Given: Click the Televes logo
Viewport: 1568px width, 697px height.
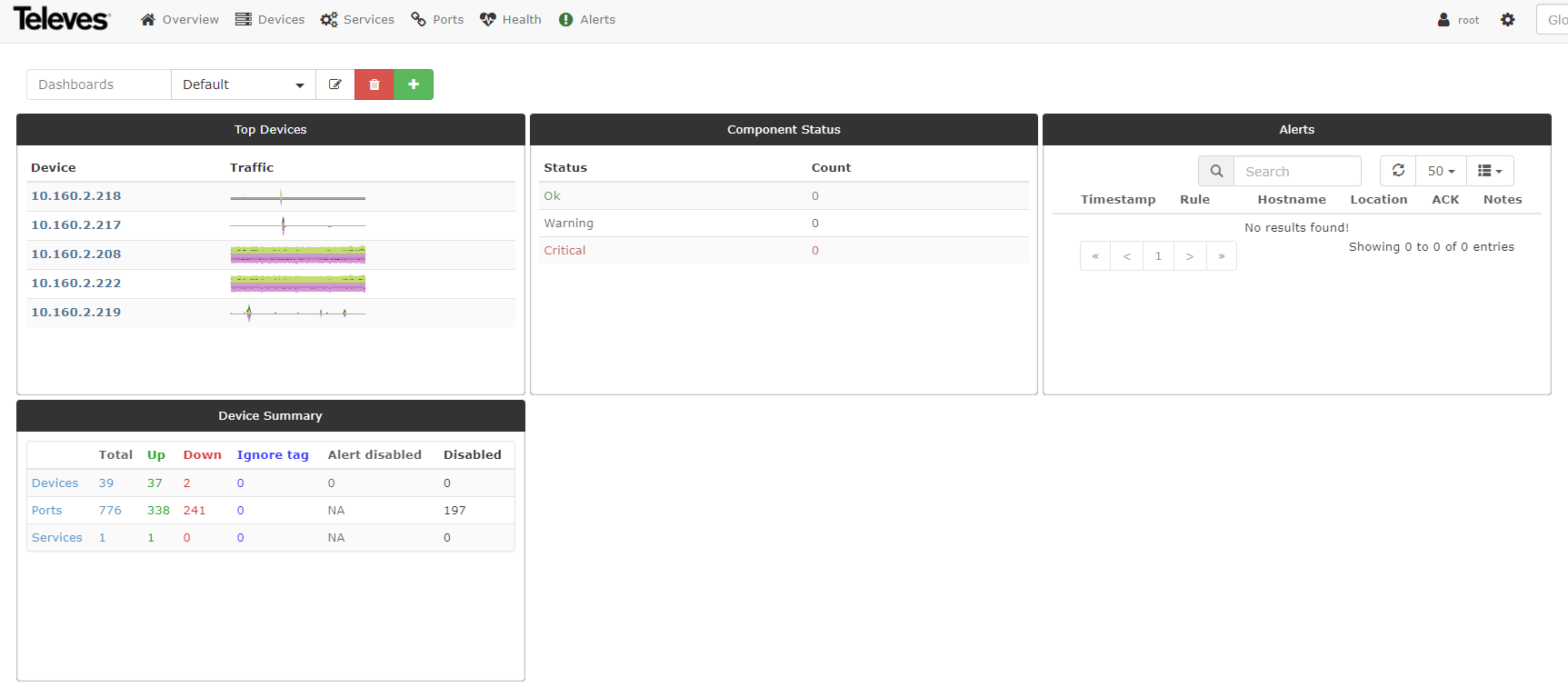Looking at the screenshot, I should tap(62, 19).
